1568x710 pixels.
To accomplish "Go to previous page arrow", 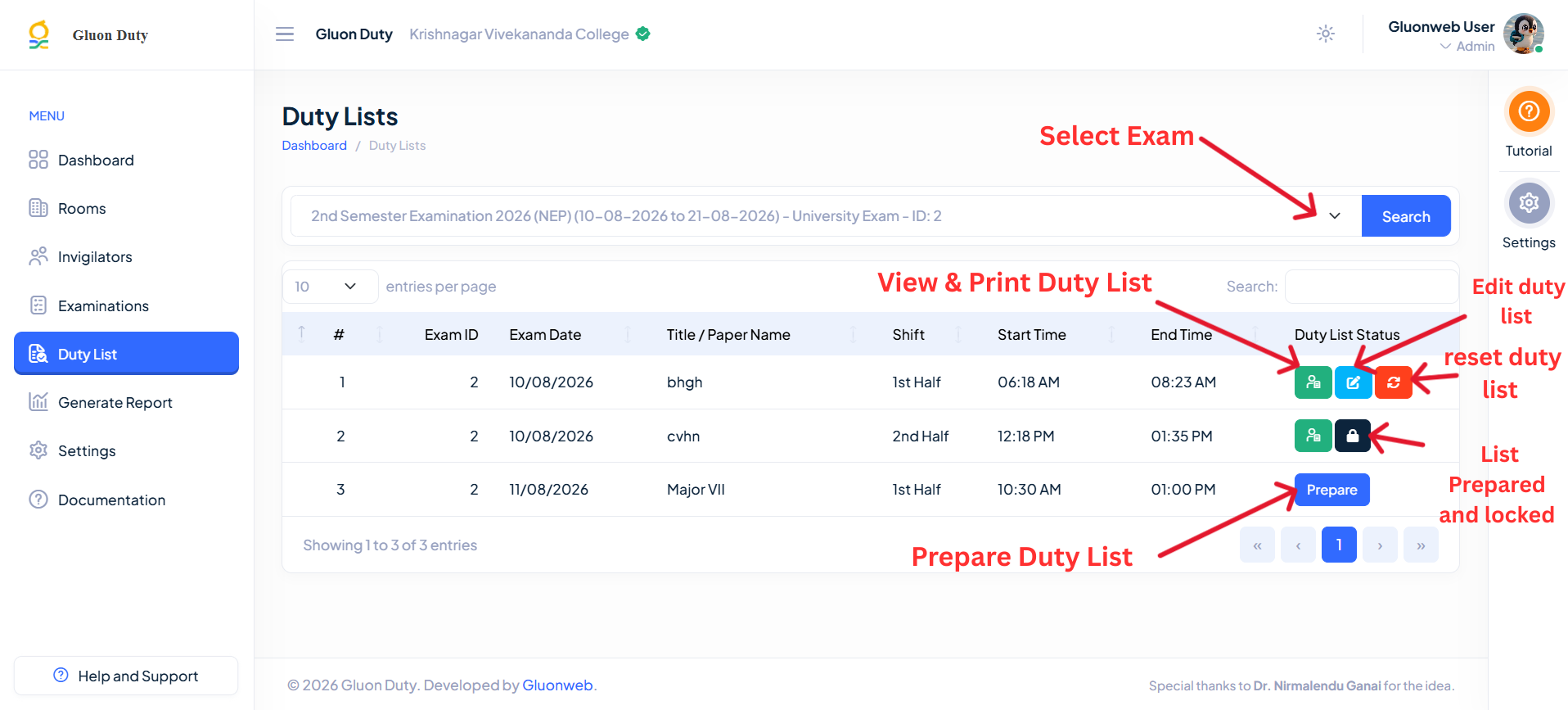I will point(1298,545).
